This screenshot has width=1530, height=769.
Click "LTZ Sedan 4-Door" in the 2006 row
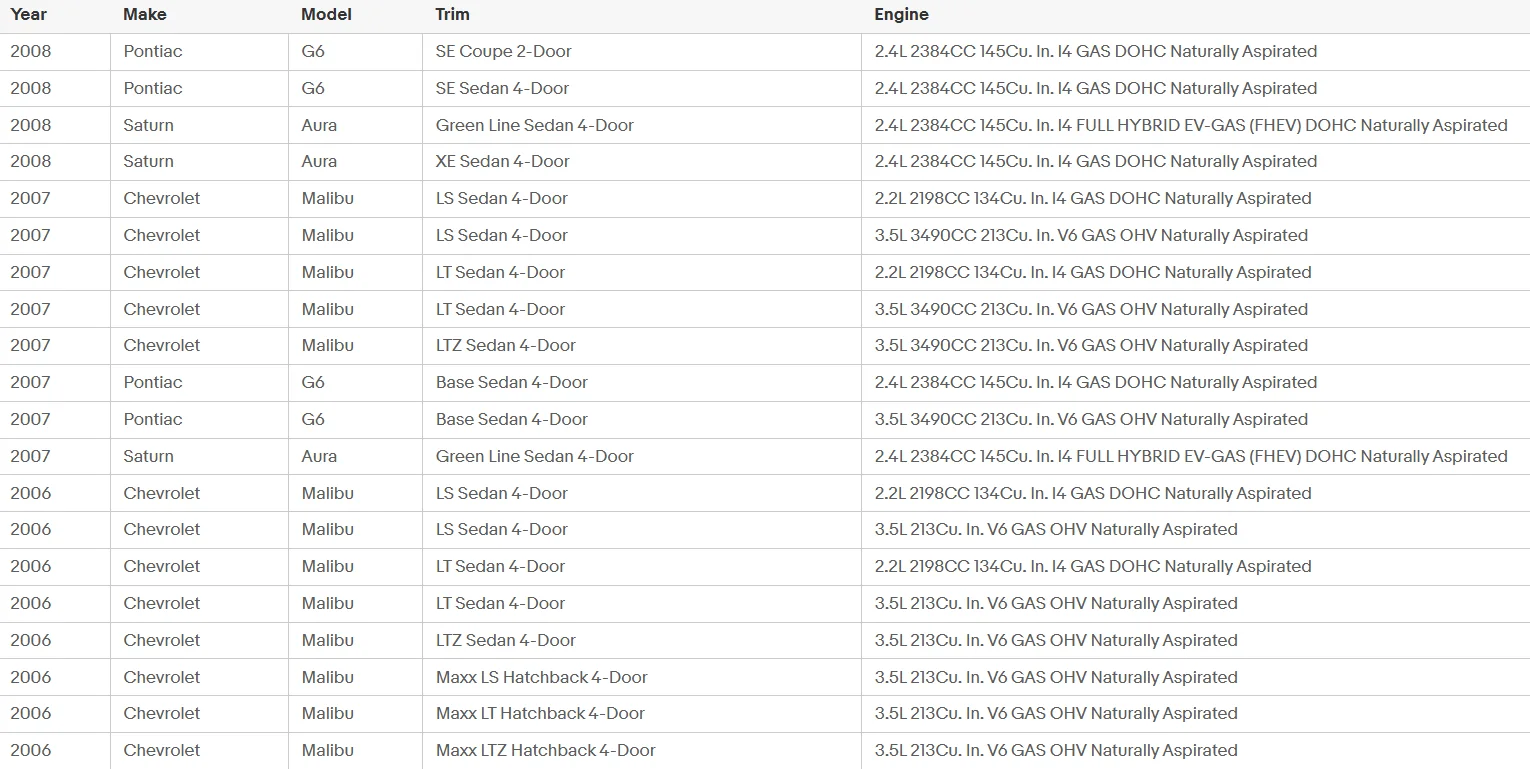[506, 640]
